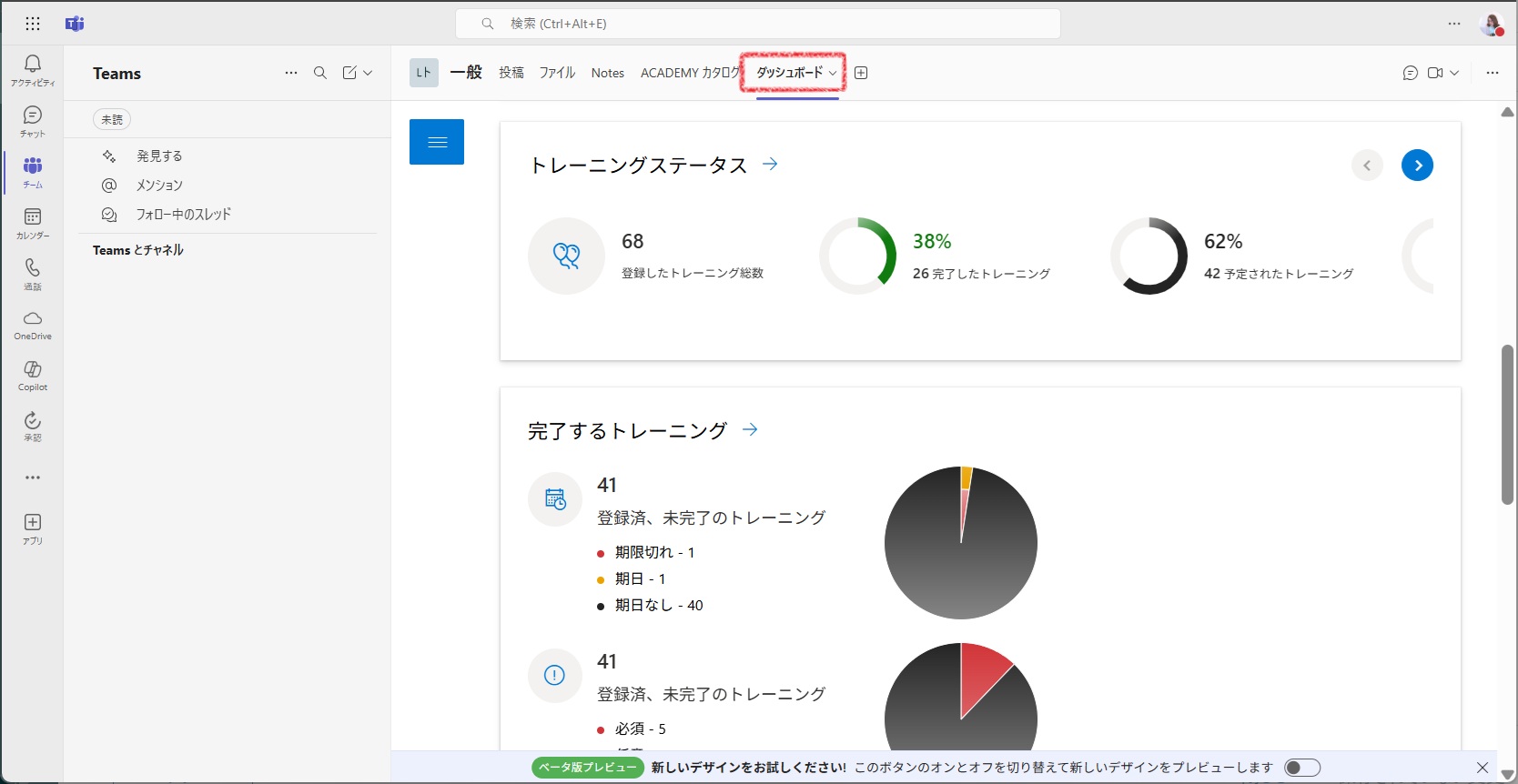Toggle the blue hamburger menu button
The width and height of the screenshot is (1518, 784).
point(437,142)
